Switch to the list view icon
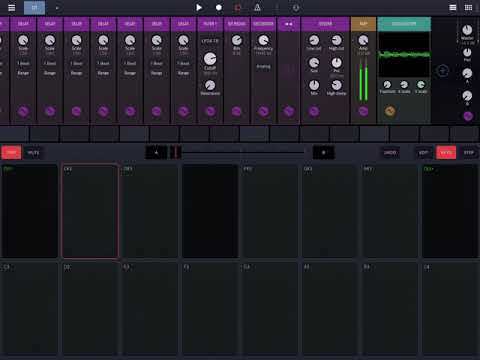The image size is (480, 360). click(x=453, y=7)
